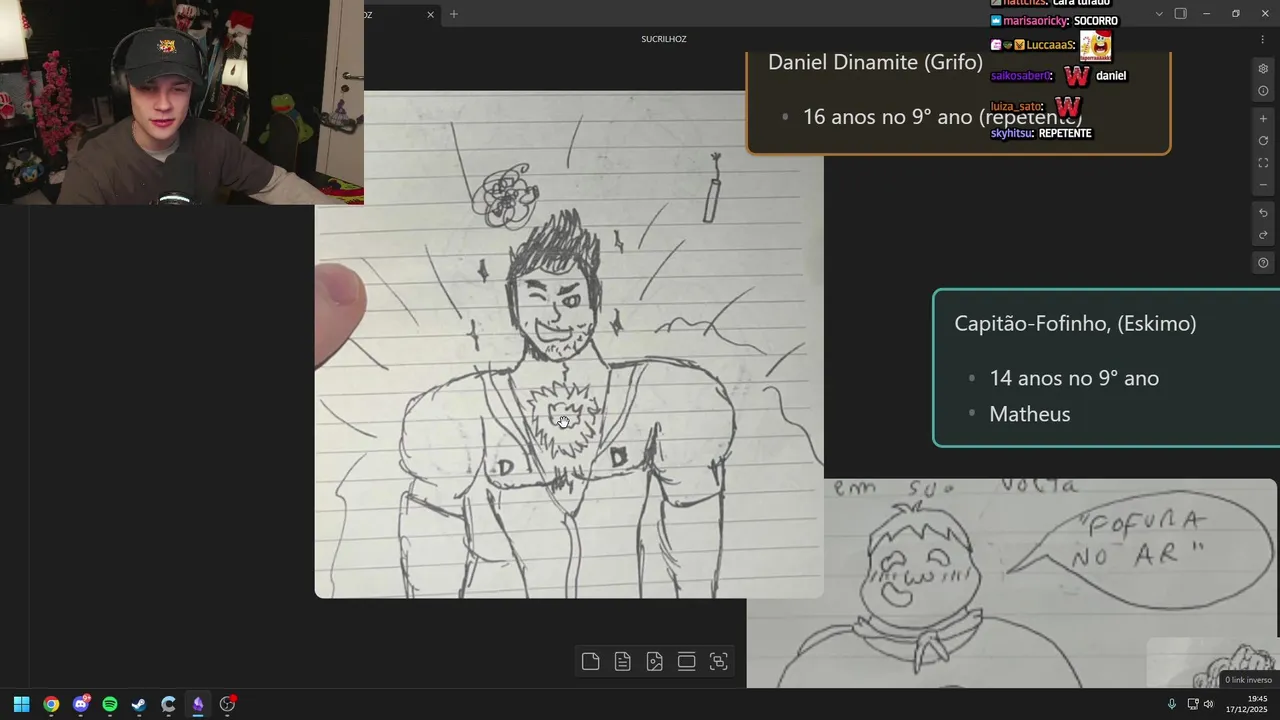
Task: Create group icon in bottom canvas toolbar
Action: pyautogui.click(x=718, y=661)
